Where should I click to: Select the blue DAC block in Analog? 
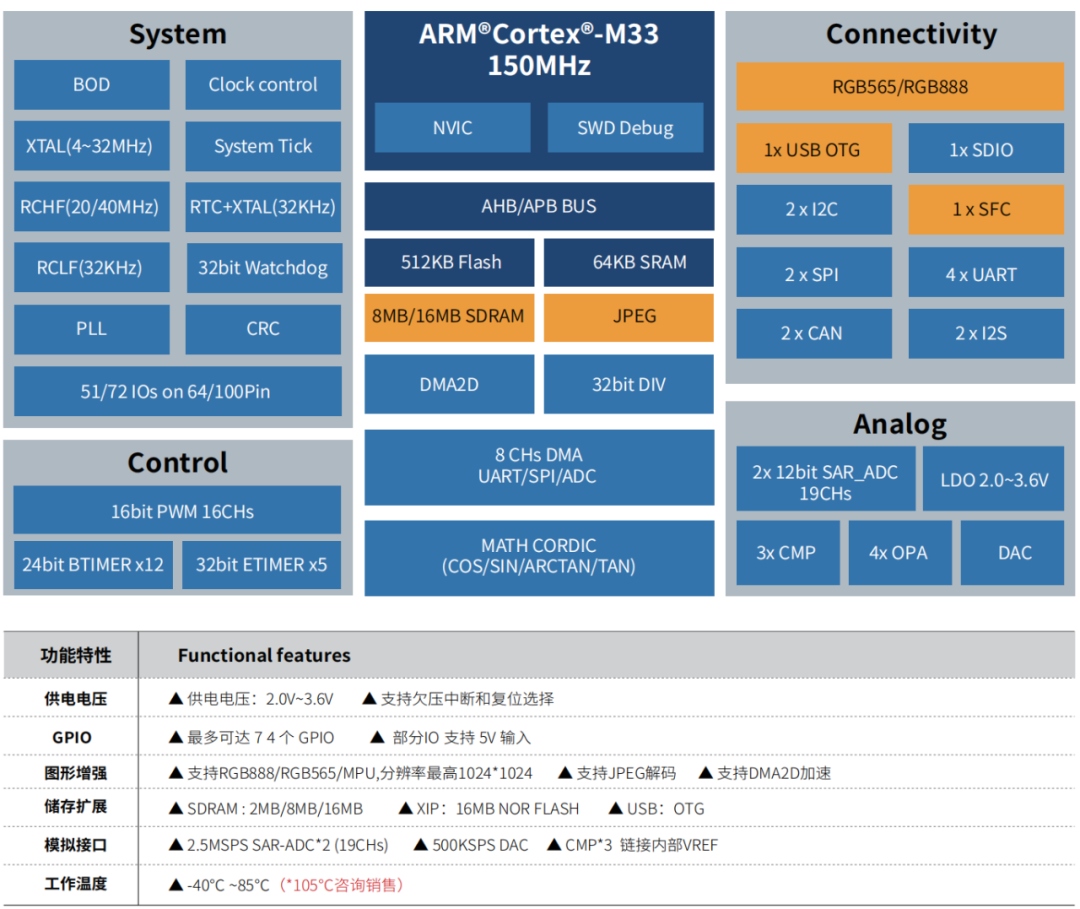pos(1012,552)
